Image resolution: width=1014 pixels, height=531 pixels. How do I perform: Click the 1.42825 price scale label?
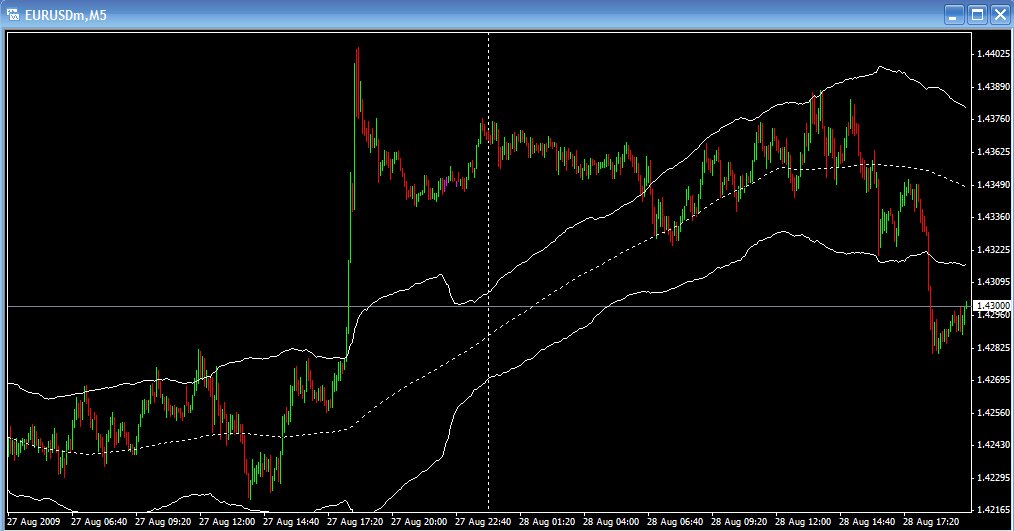993,348
